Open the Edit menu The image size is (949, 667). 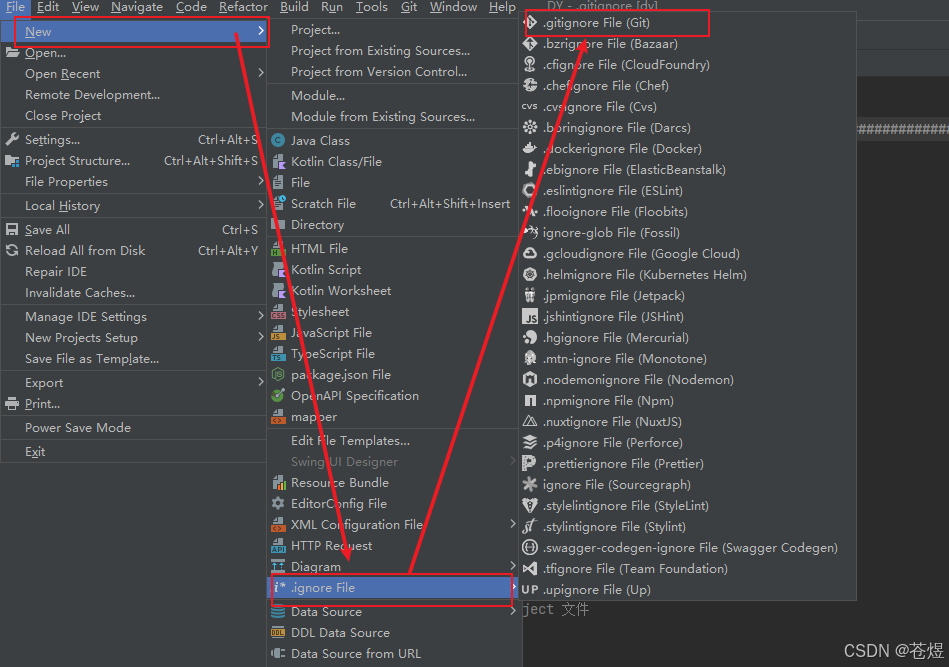48,7
